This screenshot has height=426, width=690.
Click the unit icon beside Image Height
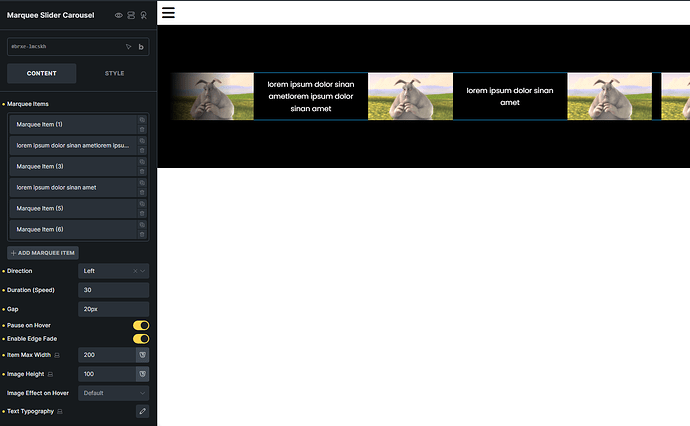click(142, 374)
